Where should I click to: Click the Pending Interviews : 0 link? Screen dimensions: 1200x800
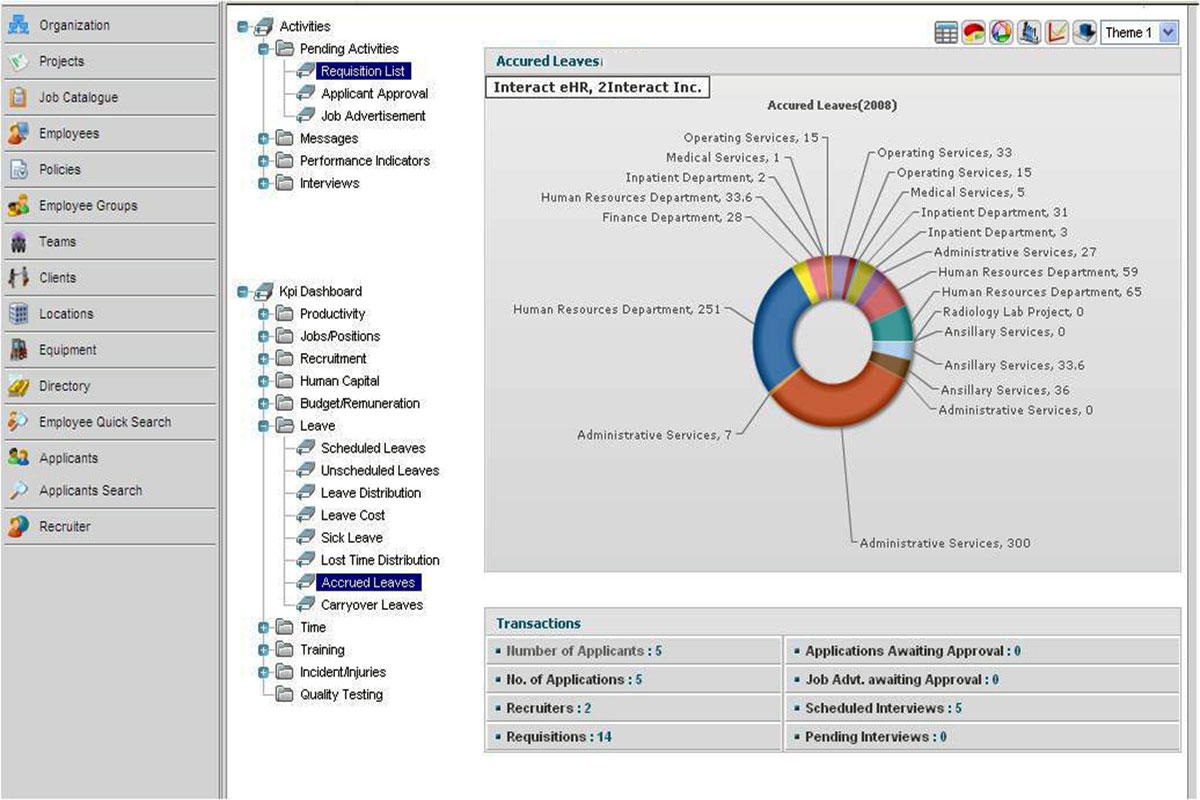point(876,737)
